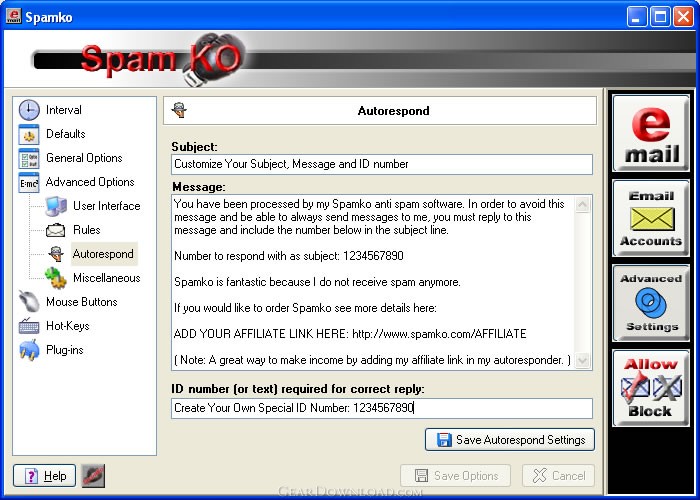Open the Miscellaneous settings
This screenshot has height=500, width=700.
[x=107, y=278]
